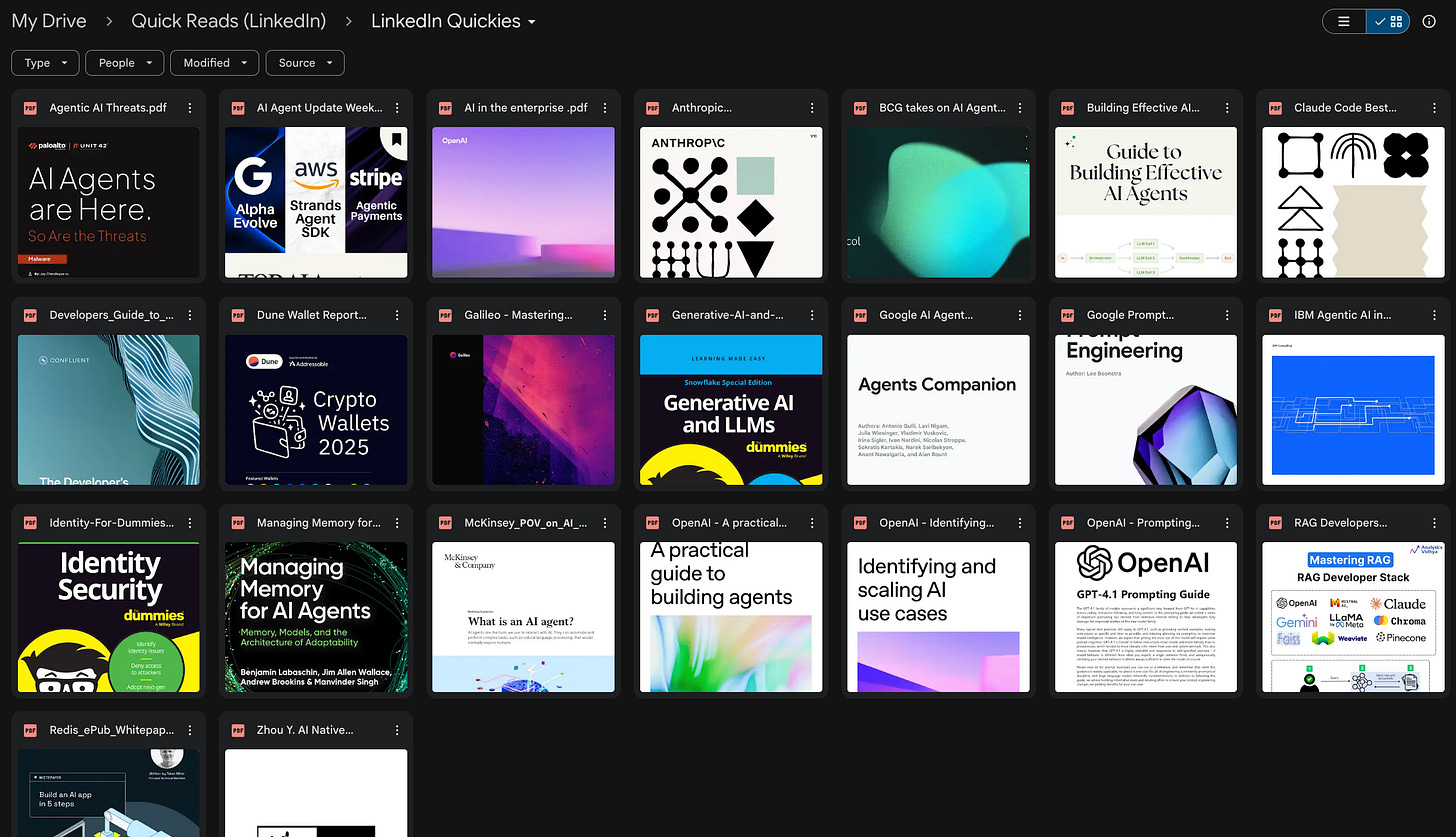The height and width of the screenshot is (837, 1456).
Task: Open the Generative AI and LLMs thumbnail
Action: point(731,410)
